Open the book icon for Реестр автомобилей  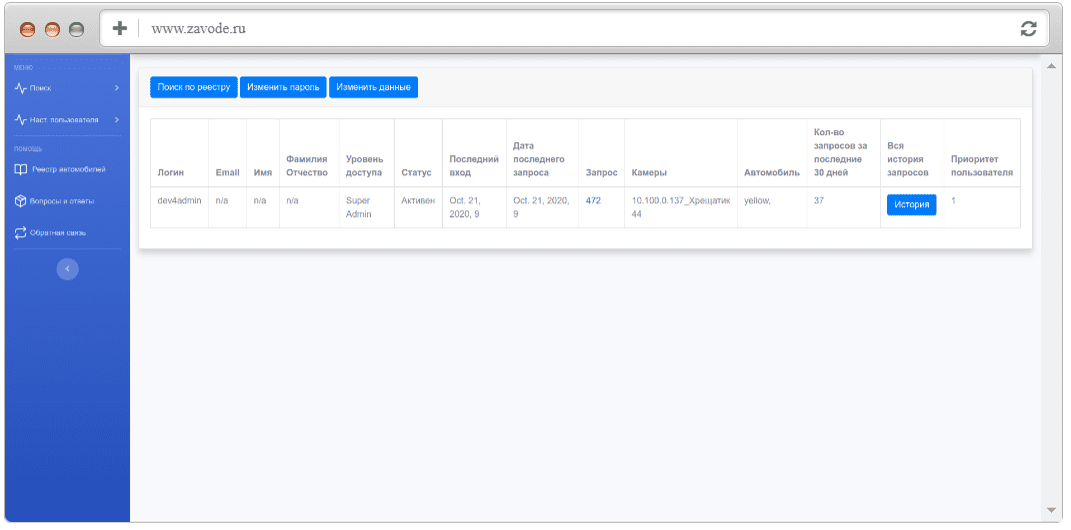[20, 169]
